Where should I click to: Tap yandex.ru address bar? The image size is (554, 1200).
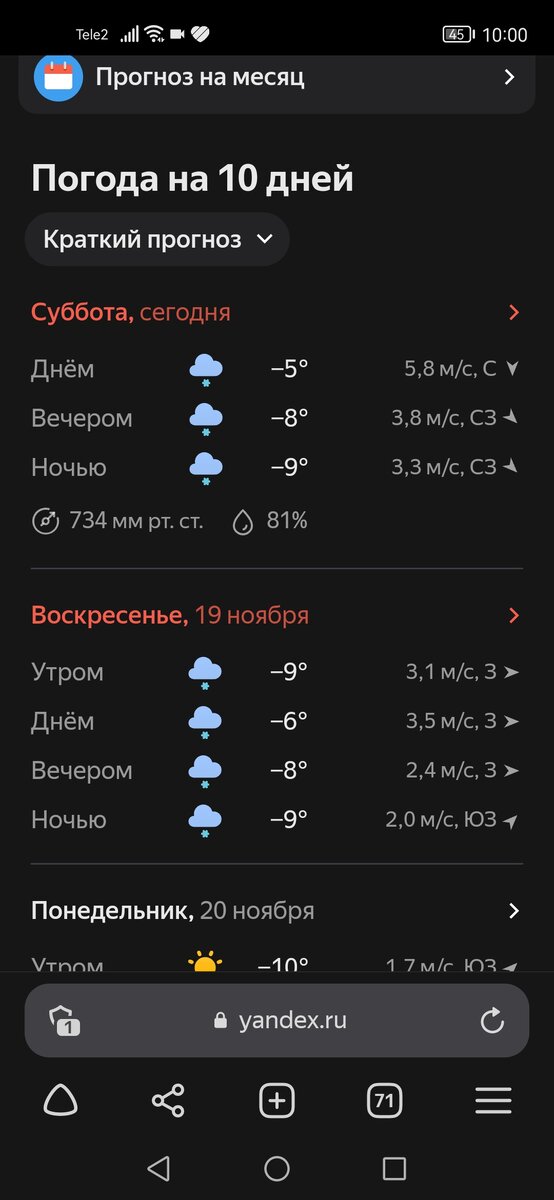(x=277, y=1020)
